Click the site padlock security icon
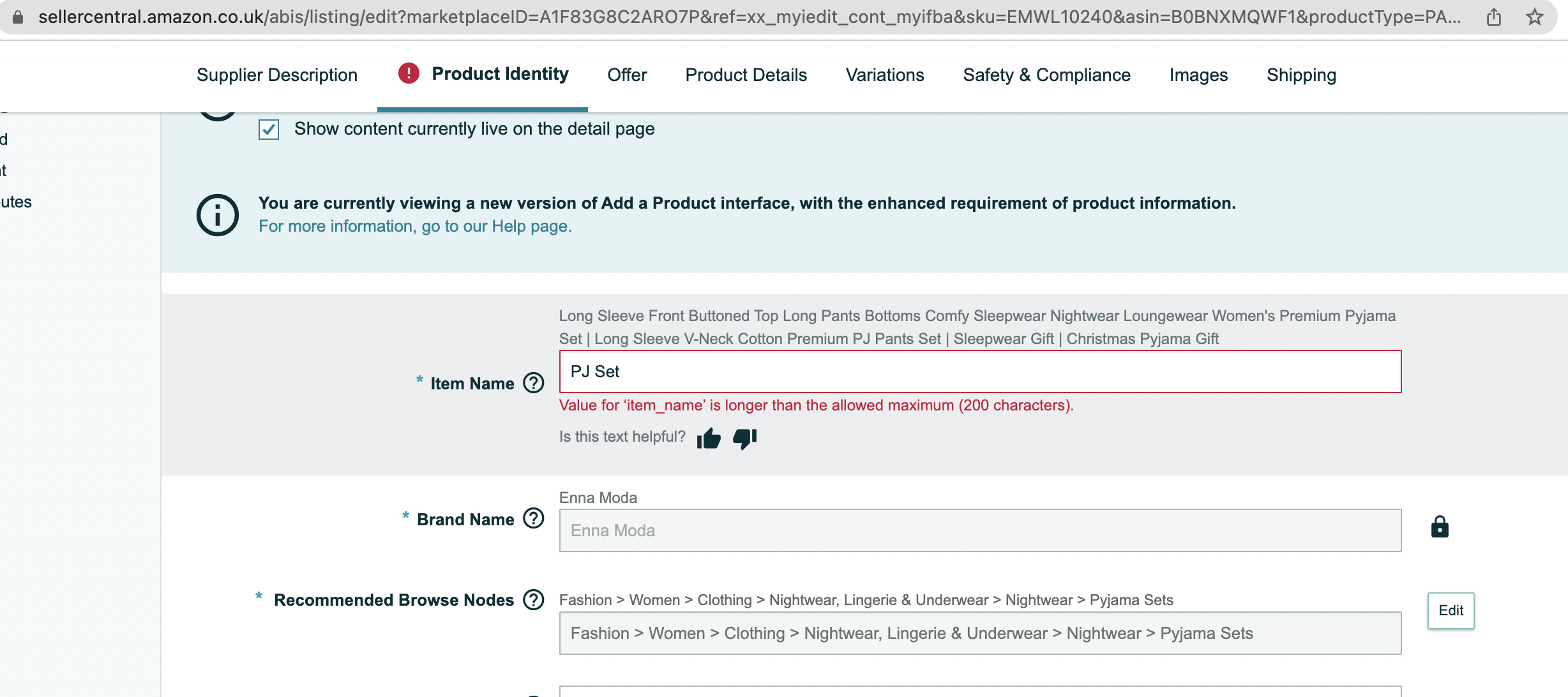1568x697 pixels. point(18,17)
